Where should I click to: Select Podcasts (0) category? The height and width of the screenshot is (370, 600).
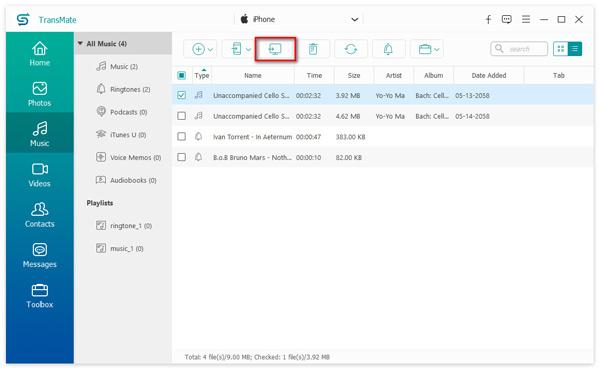122,112
